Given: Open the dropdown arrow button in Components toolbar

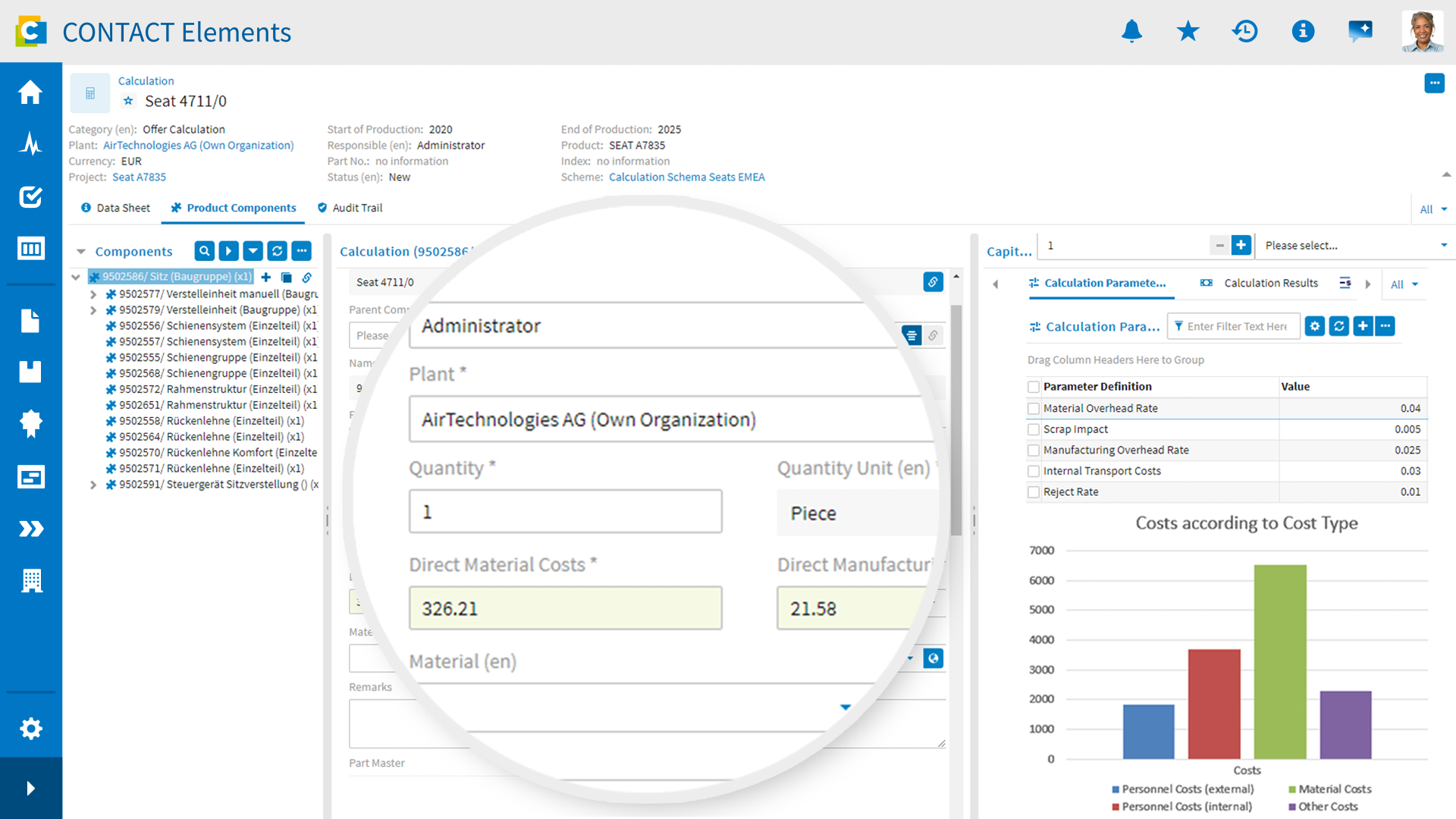Looking at the screenshot, I should 253,251.
